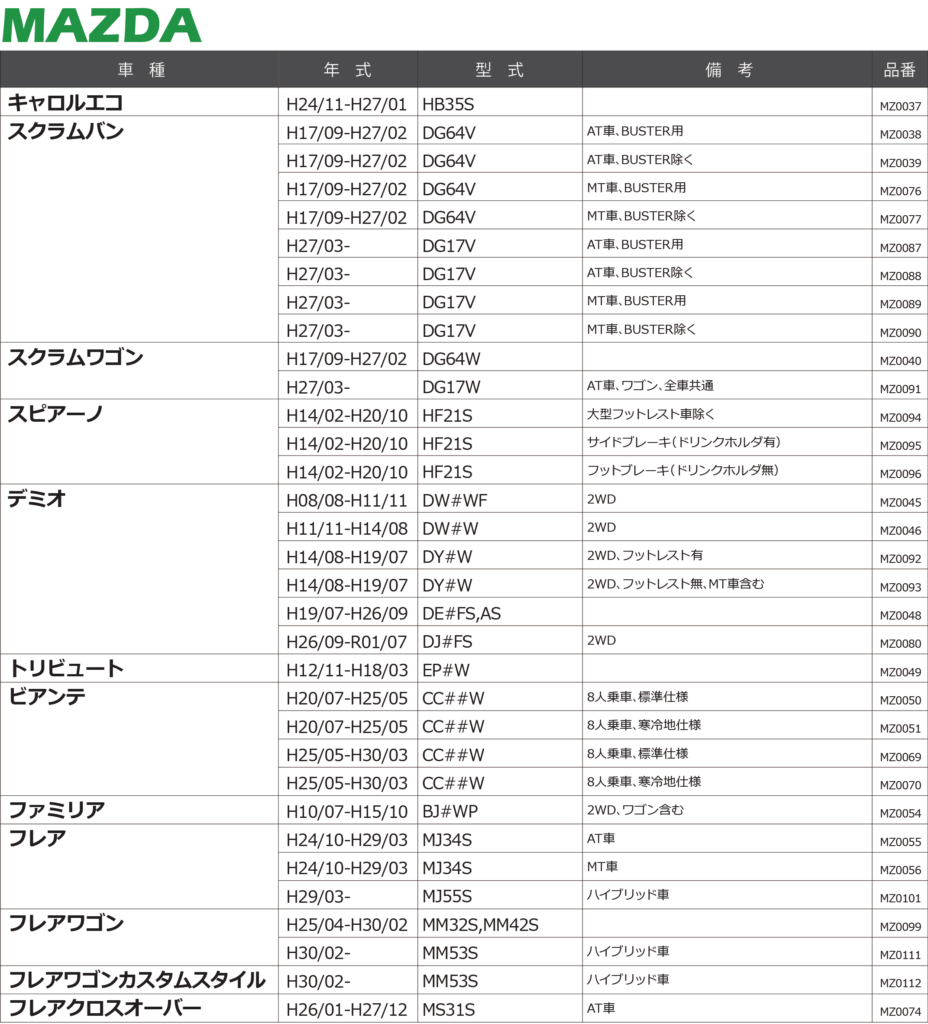Select the スクラムワゴン row label
Image resolution: width=928 pixels, height=1024 pixels.
click(76, 357)
